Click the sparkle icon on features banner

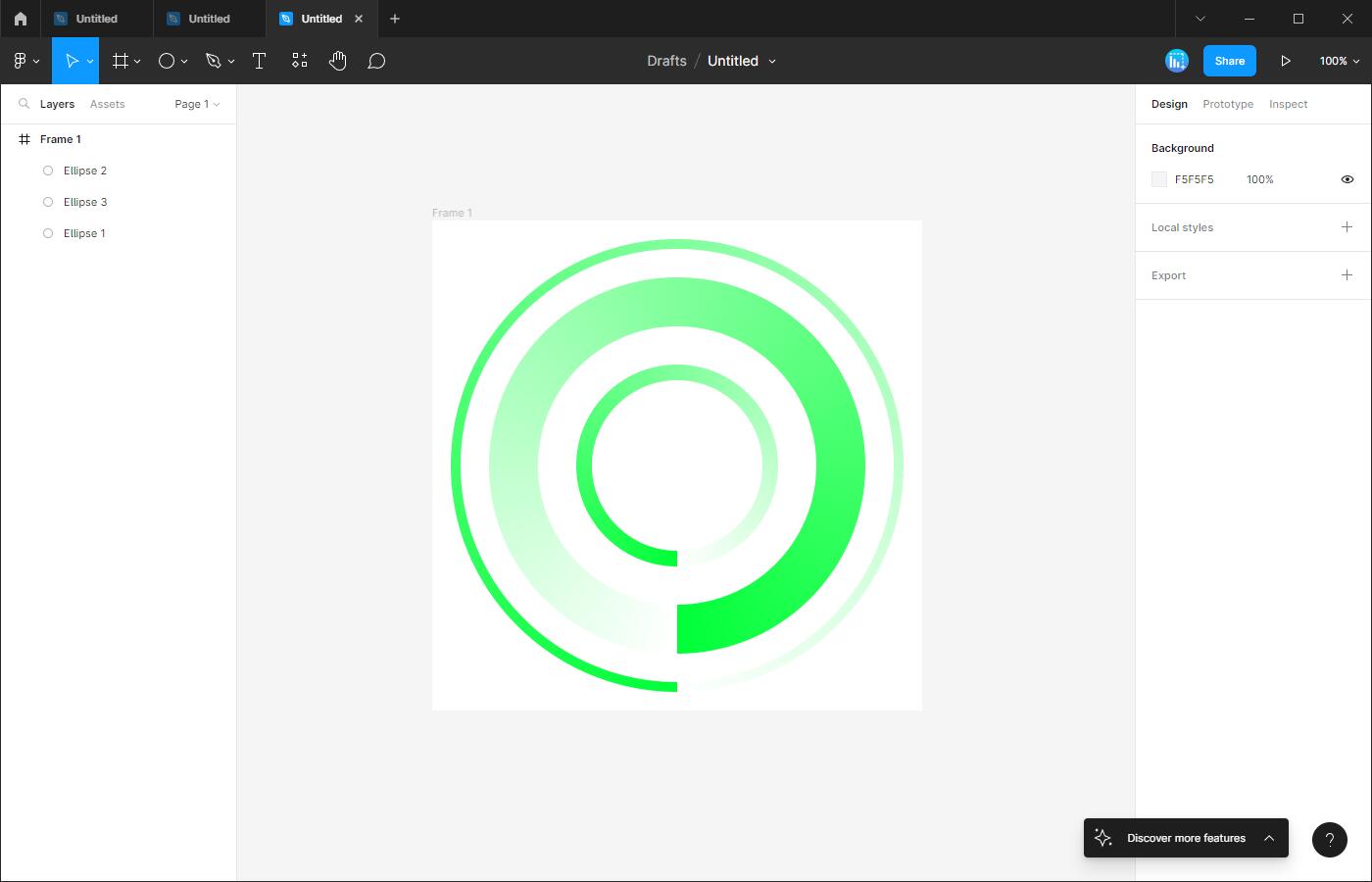point(1103,838)
